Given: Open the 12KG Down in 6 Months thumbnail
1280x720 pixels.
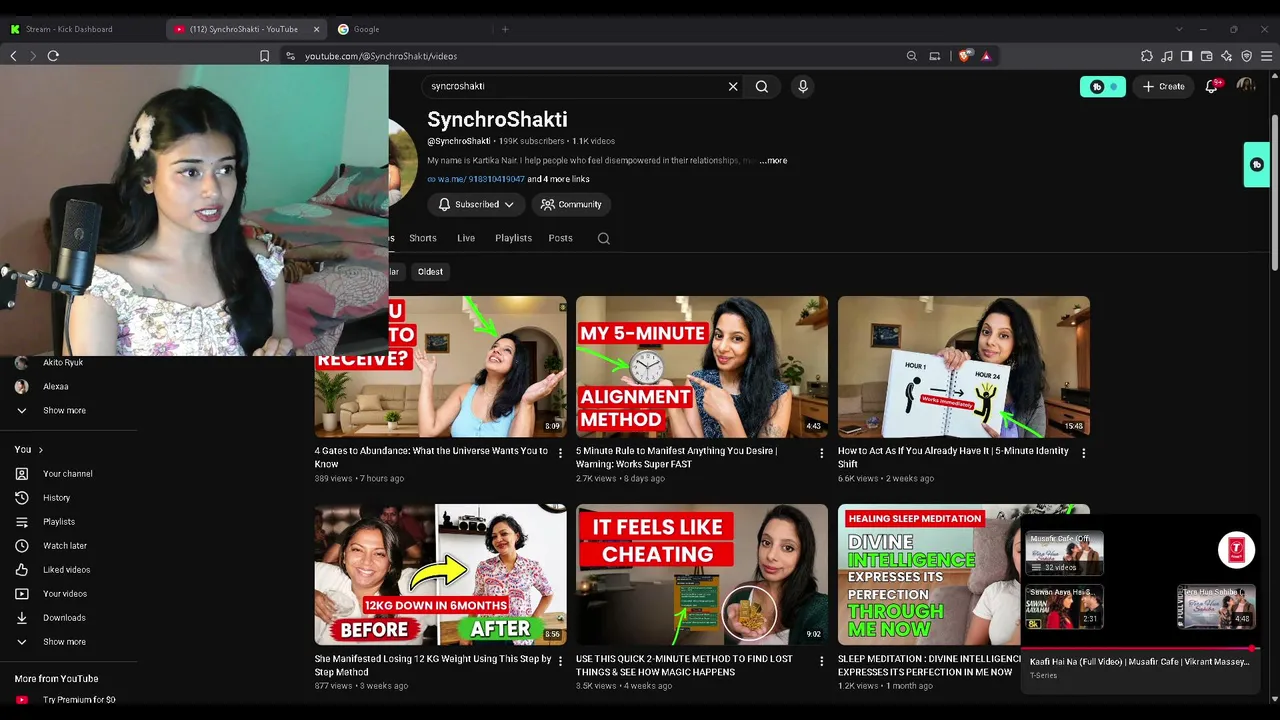Looking at the screenshot, I should pos(441,574).
